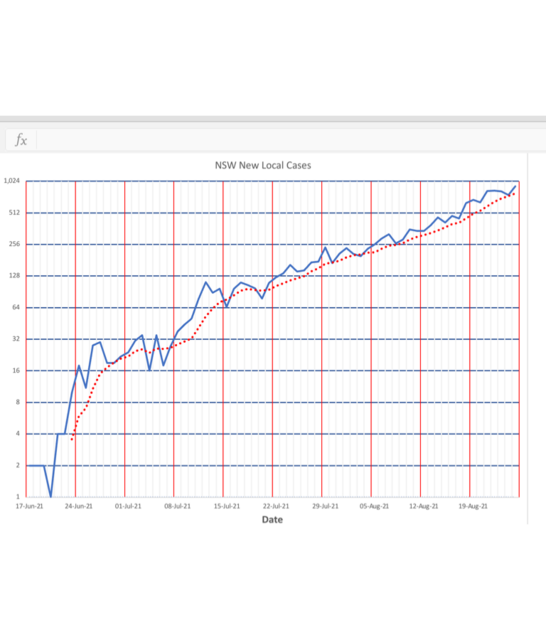Click the 19-Aug-21 date axis label

[x=473, y=506]
